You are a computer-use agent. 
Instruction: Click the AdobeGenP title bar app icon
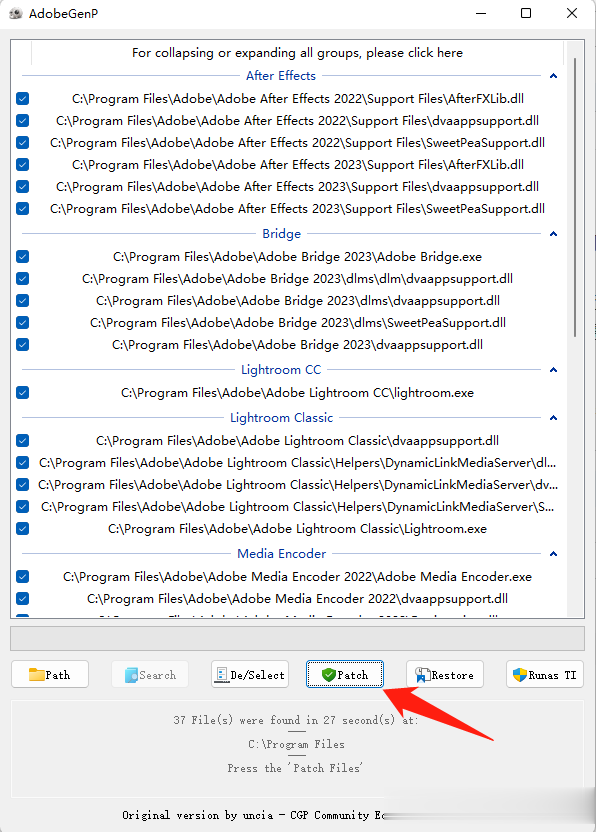click(16, 13)
